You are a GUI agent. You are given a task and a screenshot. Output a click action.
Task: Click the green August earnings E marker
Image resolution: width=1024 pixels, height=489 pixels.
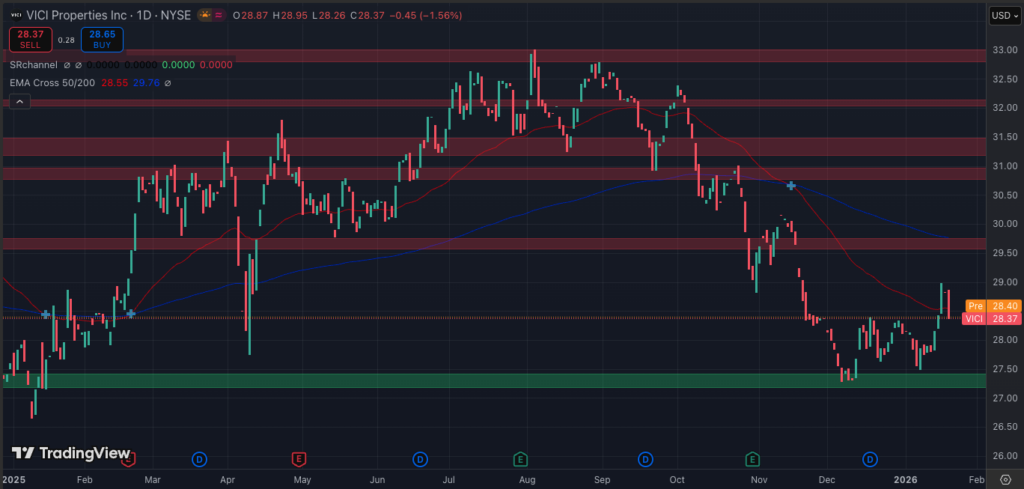pyautogui.click(x=520, y=460)
